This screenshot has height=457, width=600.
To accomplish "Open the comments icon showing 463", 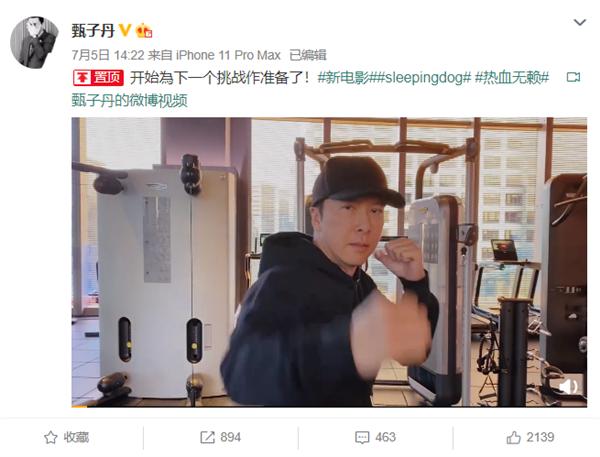I will (375, 437).
